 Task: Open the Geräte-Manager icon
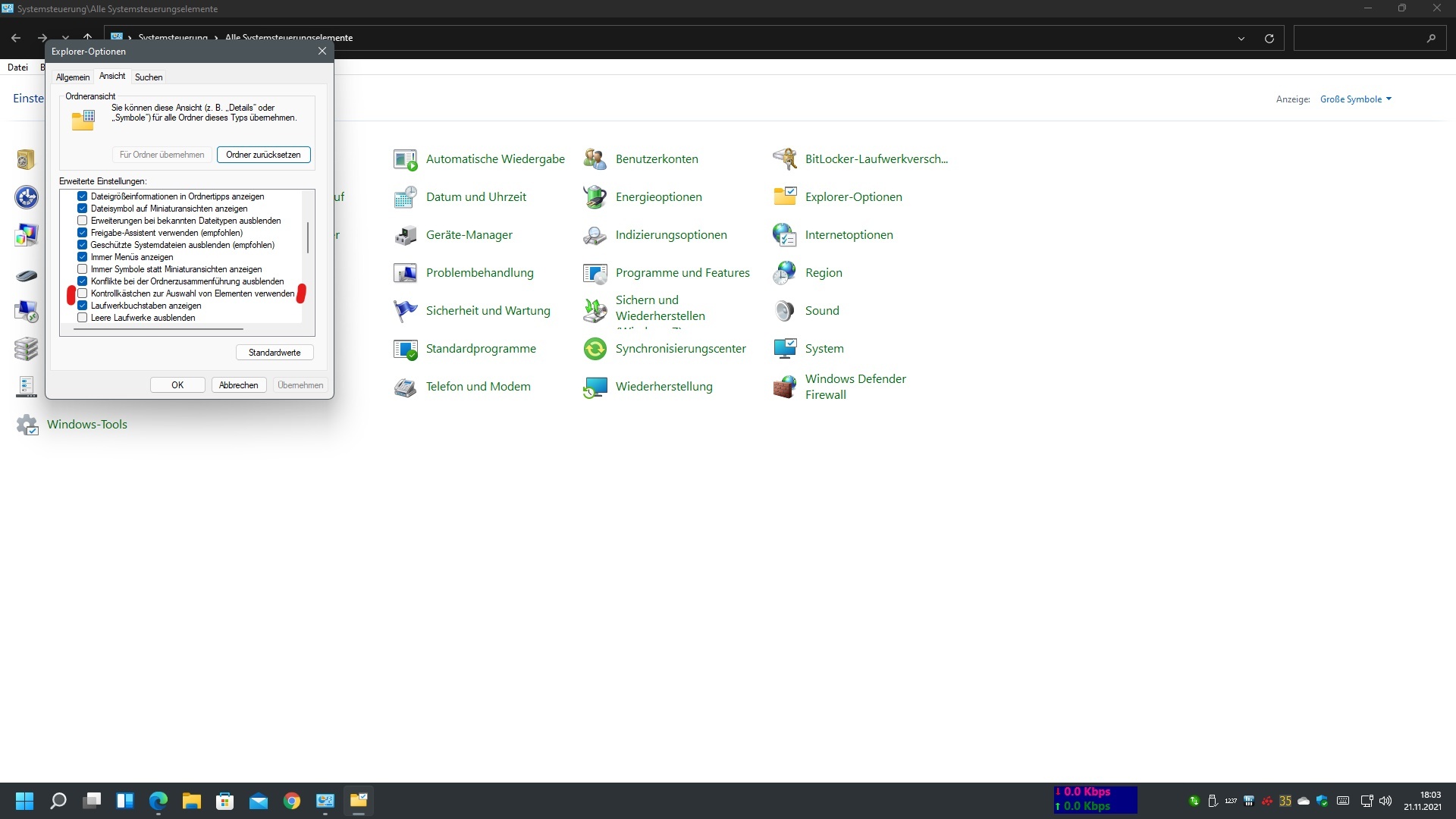click(405, 235)
